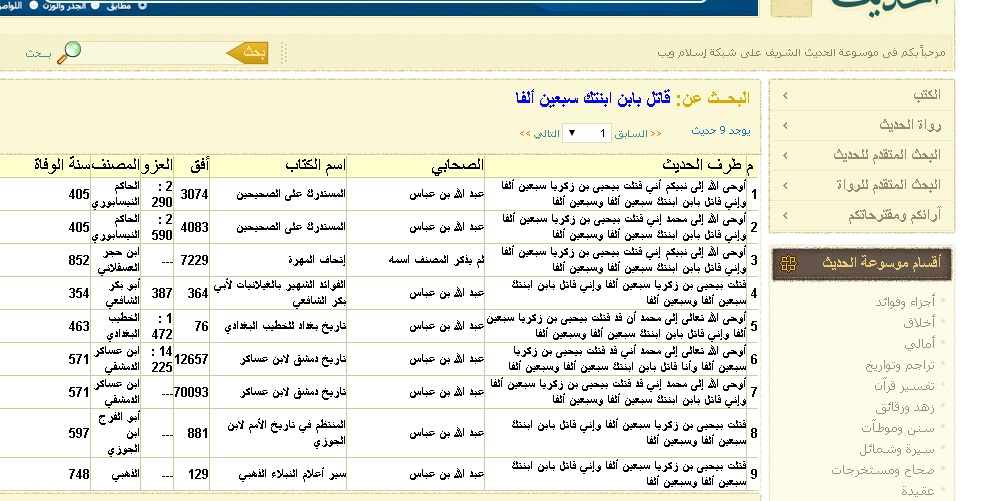Choose the الجذر والوزن radio option
This screenshot has height=501, width=1000.
click(x=94, y=5)
